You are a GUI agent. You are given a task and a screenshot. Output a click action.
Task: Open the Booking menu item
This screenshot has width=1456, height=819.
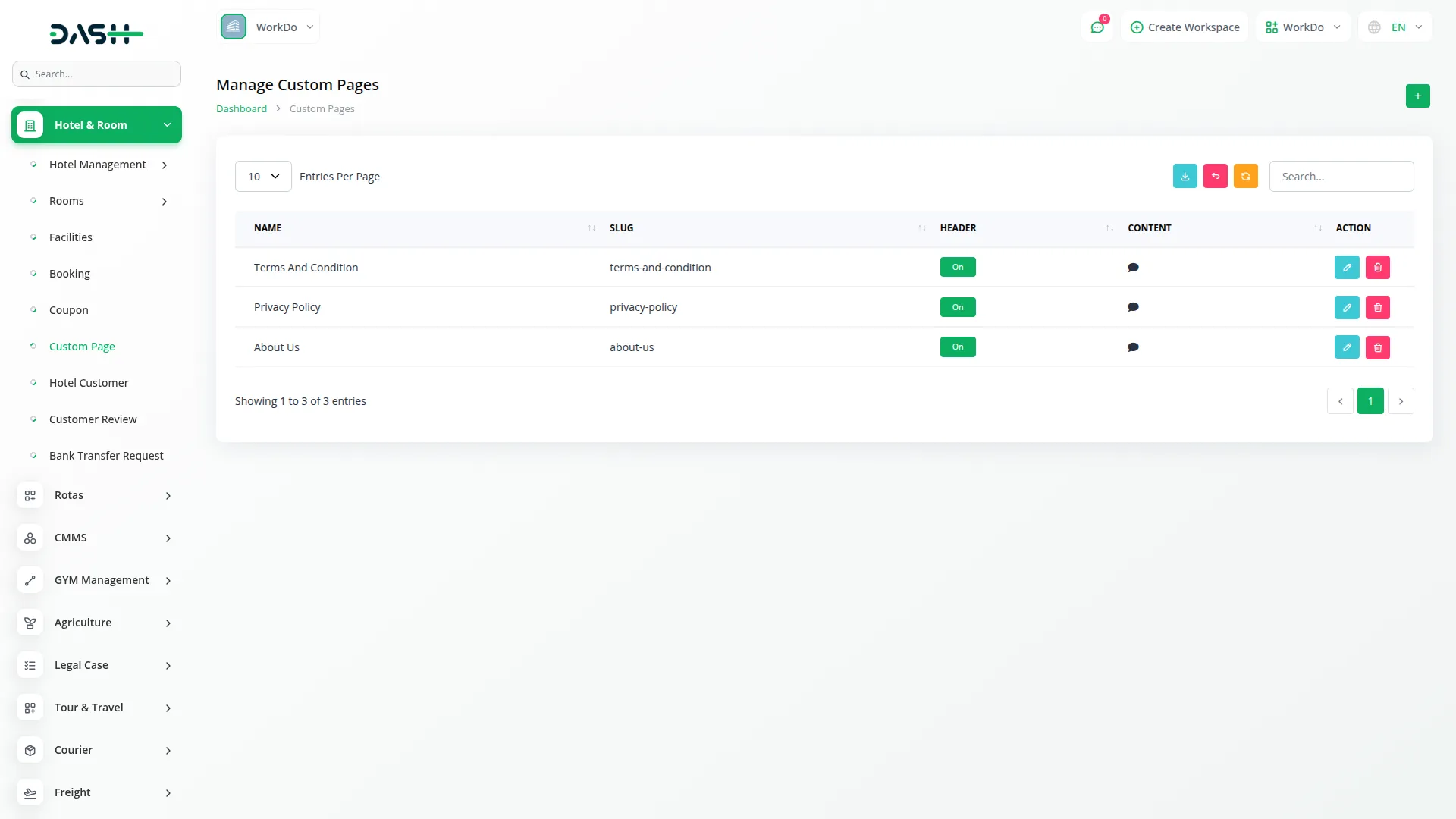coord(70,274)
